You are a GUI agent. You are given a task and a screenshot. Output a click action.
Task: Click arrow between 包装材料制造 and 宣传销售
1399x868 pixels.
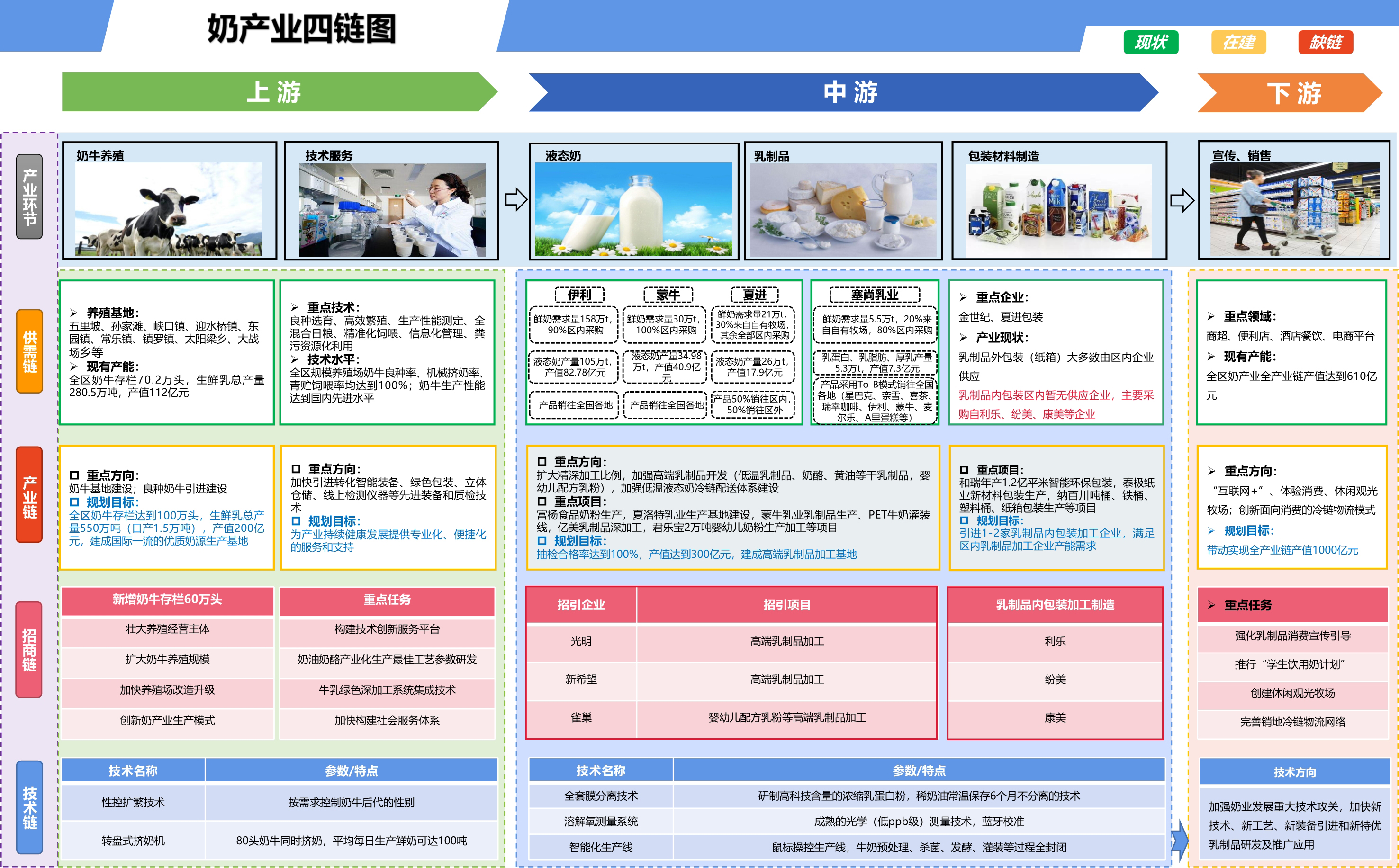tap(1182, 200)
